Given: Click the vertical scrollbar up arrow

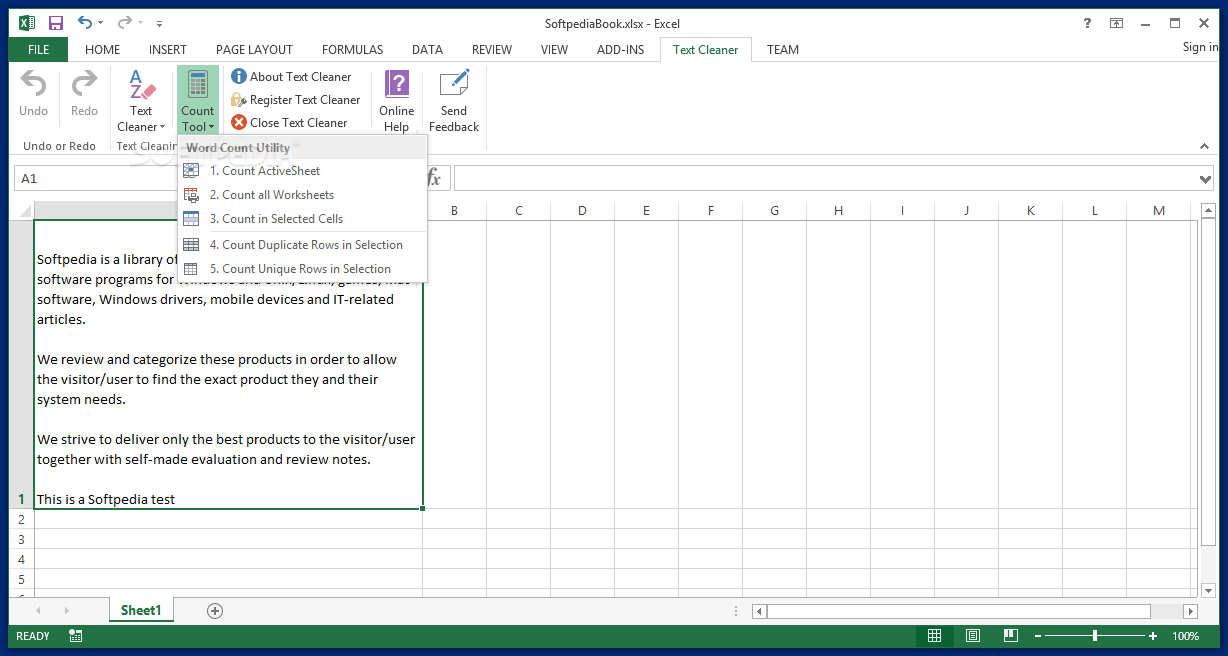Looking at the screenshot, I should pos(1206,210).
